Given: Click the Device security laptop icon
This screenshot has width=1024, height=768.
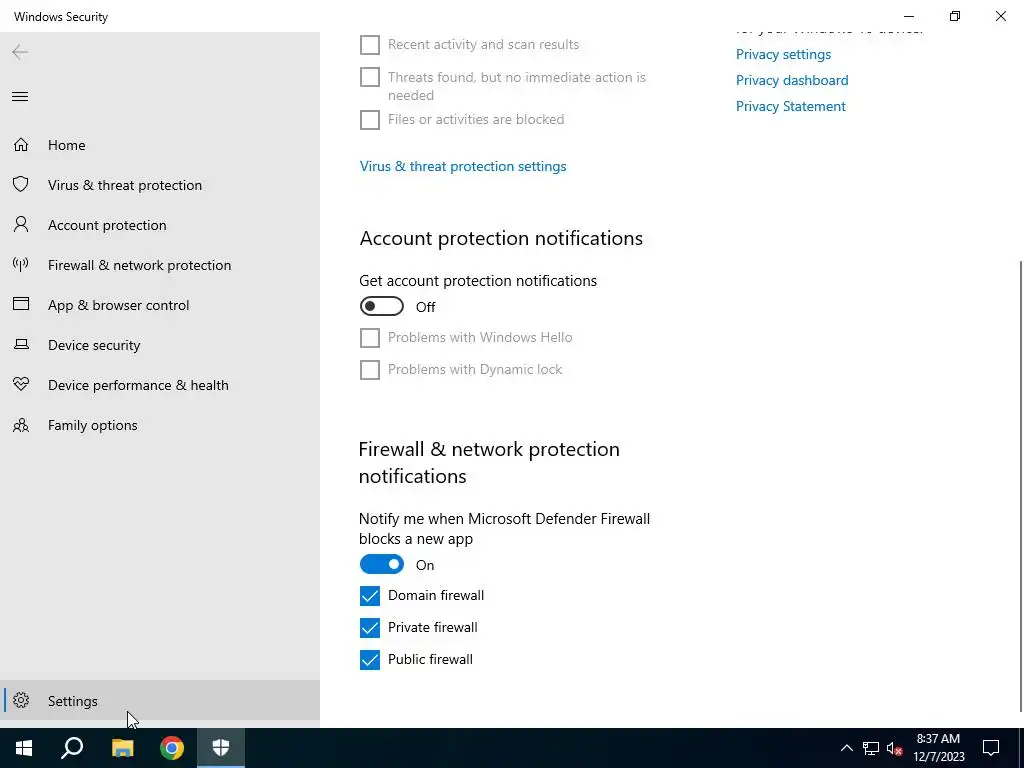Looking at the screenshot, I should 21,344.
